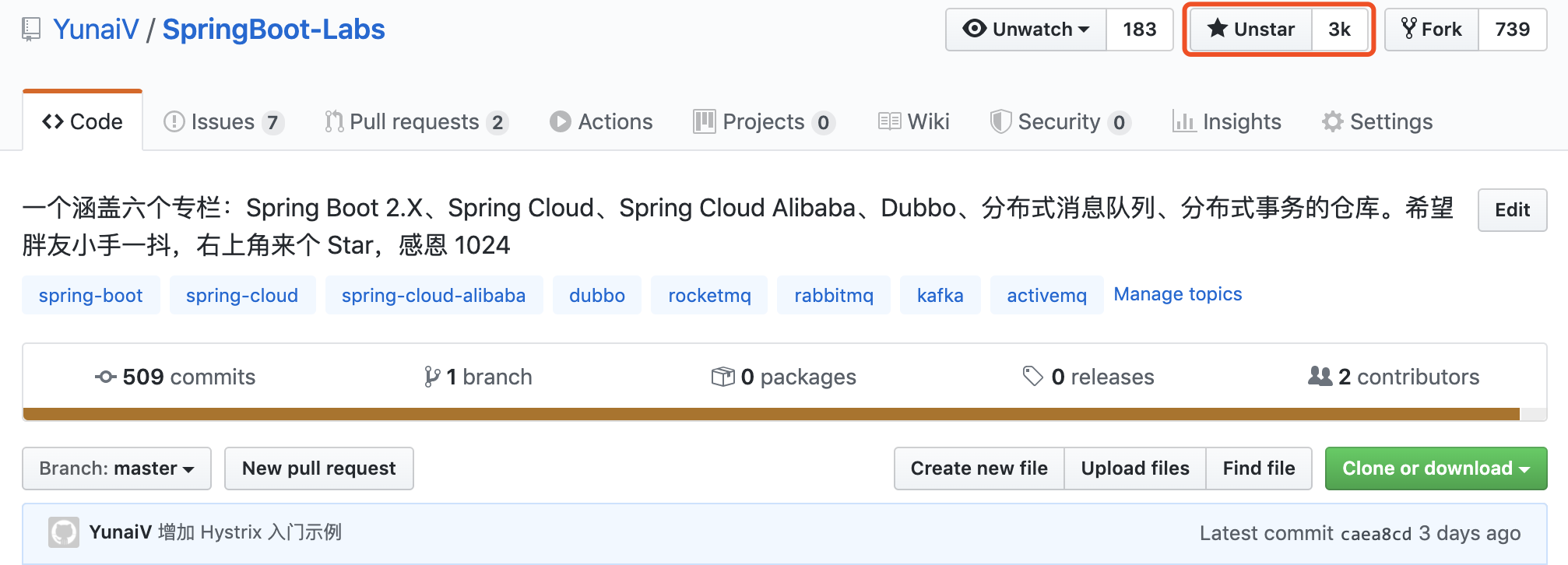The height and width of the screenshot is (565, 1568).
Task: View the Insights tab
Action: click(1227, 122)
